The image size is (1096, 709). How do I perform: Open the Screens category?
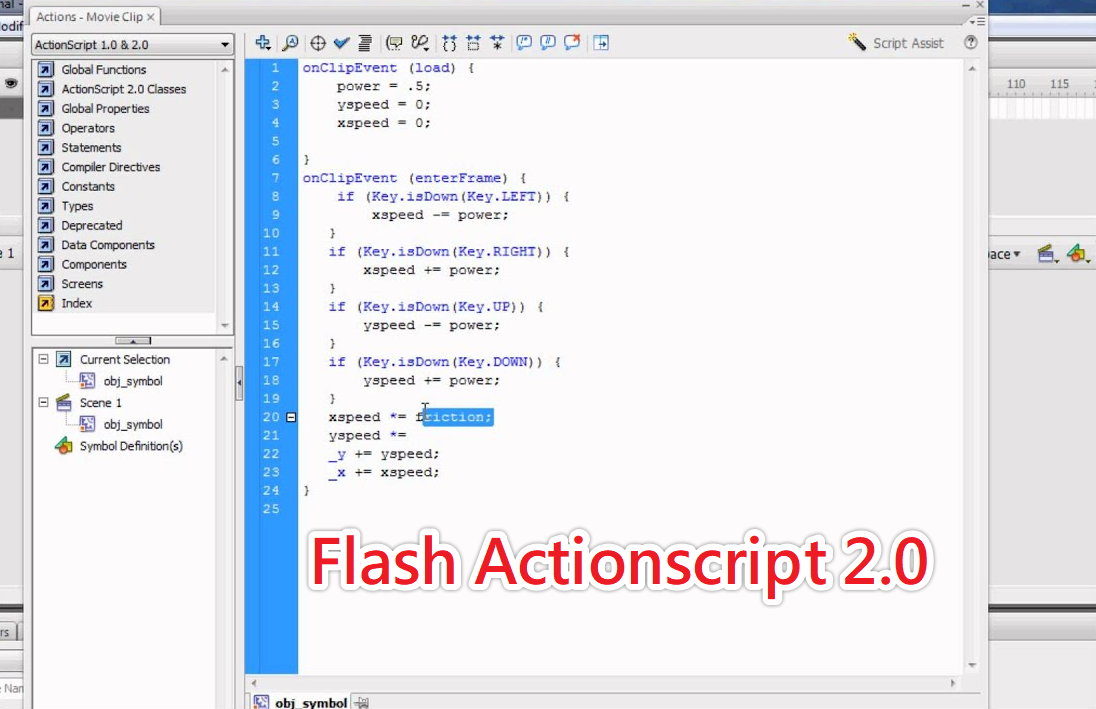pos(82,284)
